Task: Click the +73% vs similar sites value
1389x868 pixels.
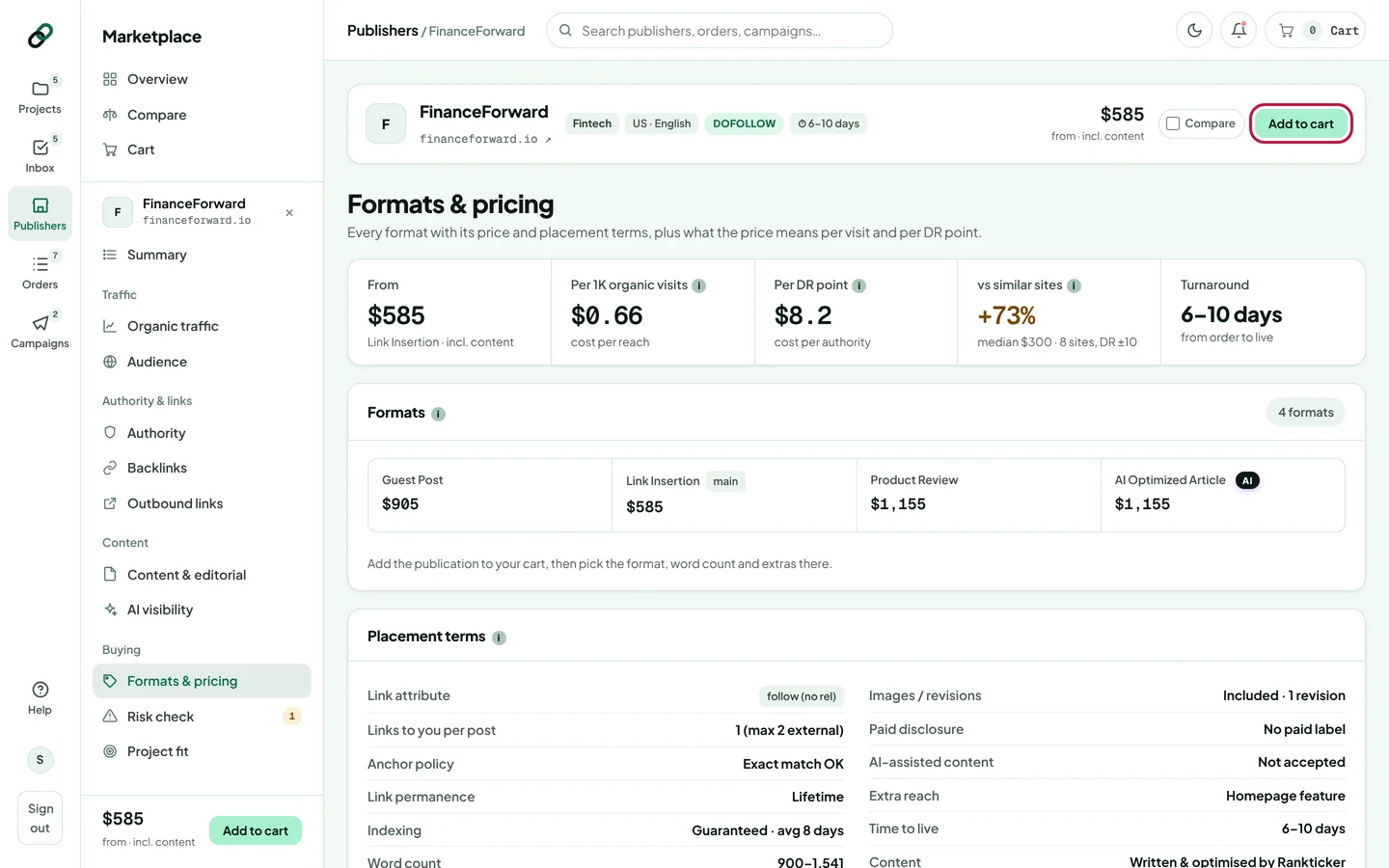Action: tap(1006, 315)
